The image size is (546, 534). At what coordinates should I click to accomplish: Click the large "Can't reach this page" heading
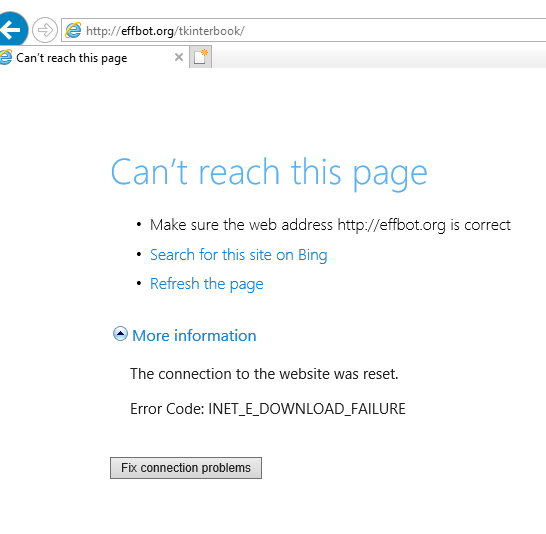pyautogui.click(x=269, y=172)
